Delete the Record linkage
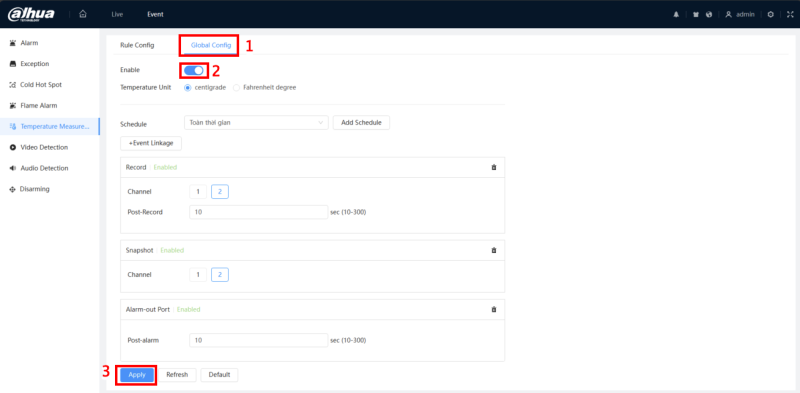 coord(493,167)
